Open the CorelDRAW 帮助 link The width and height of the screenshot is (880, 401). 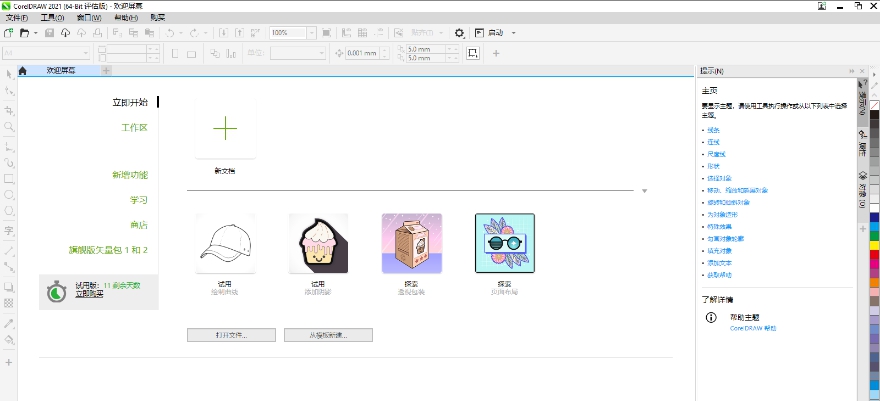tap(753, 329)
